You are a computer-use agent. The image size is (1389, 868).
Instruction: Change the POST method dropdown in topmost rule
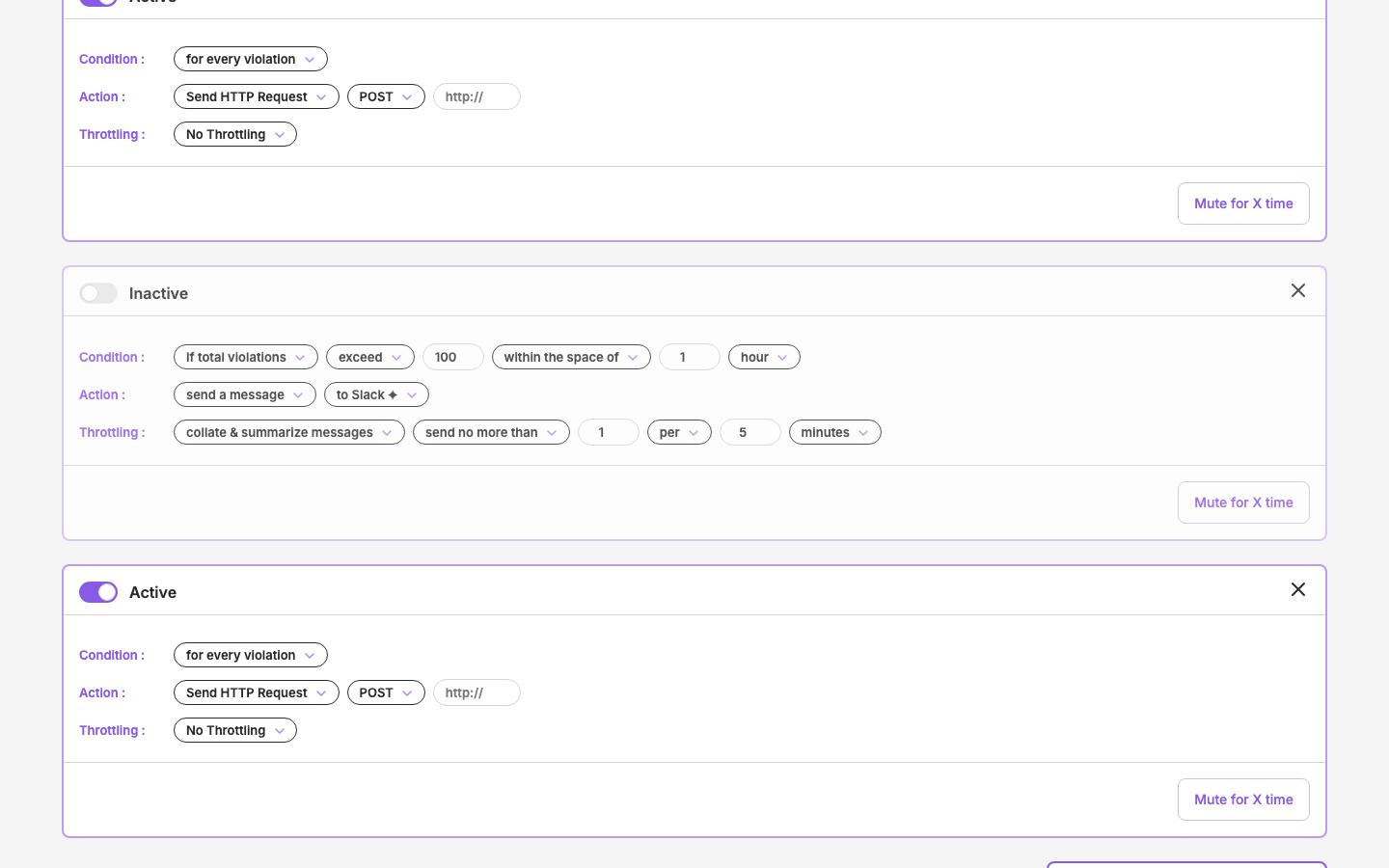pos(386,96)
